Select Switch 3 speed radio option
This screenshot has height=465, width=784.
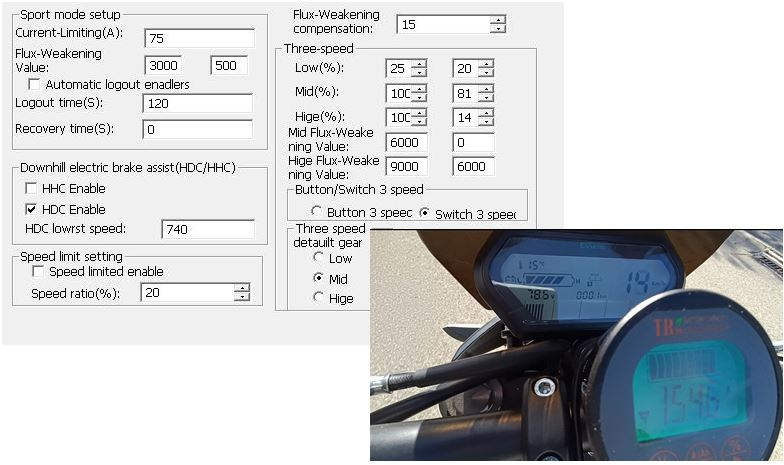click(x=425, y=213)
